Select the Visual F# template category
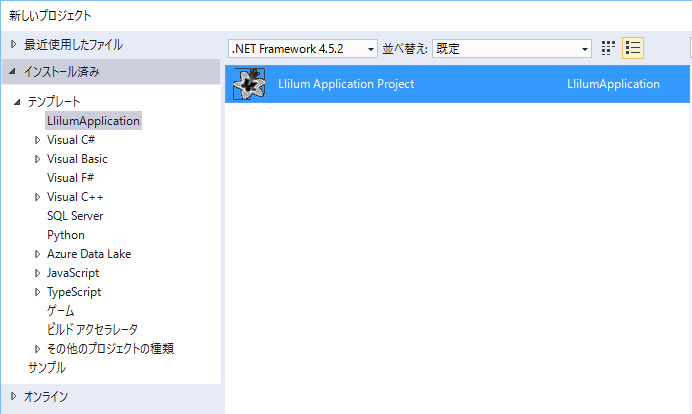The image size is (692, 414). click(70, 178)
